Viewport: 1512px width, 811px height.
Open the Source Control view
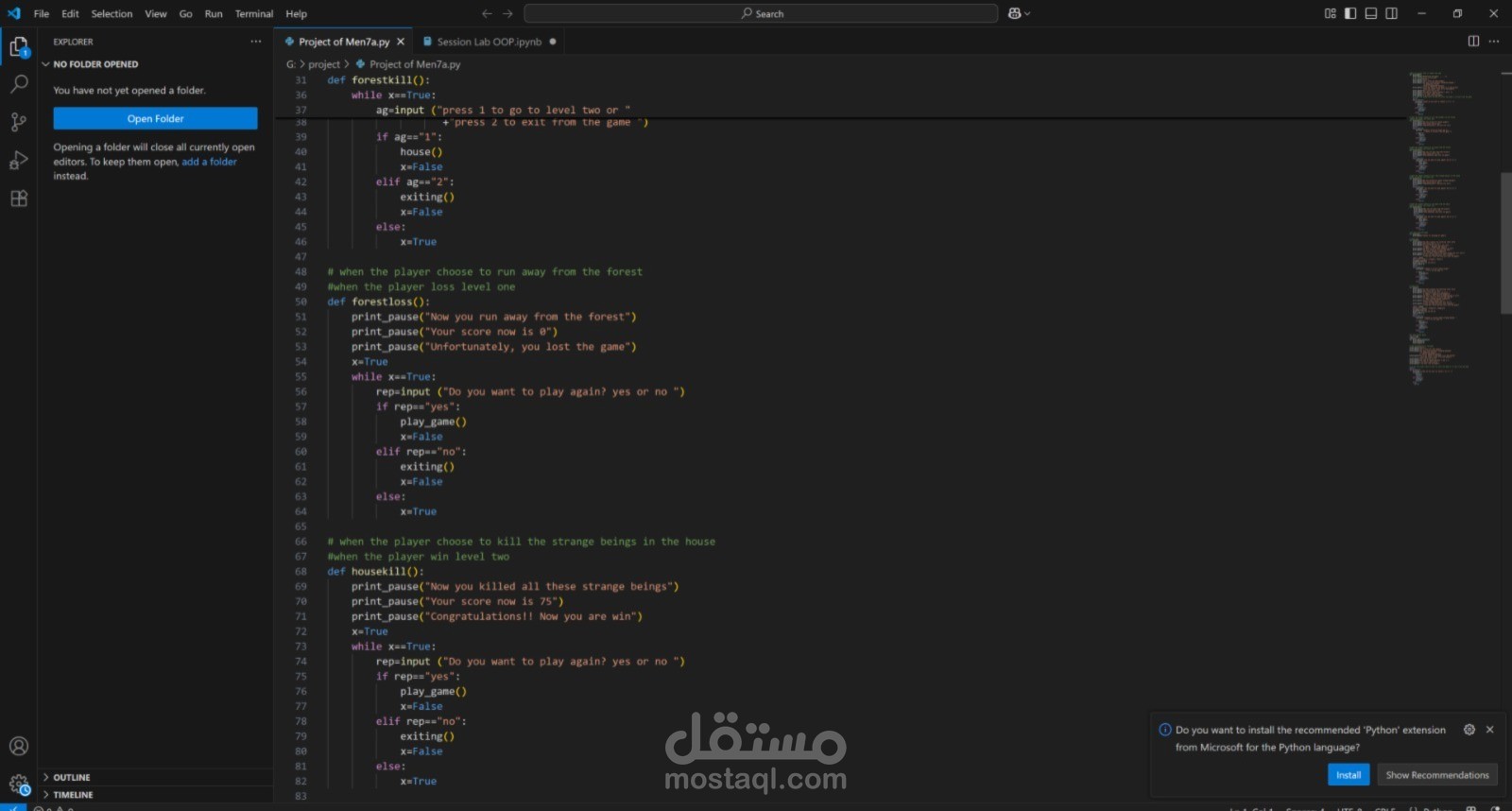[19, 122]
